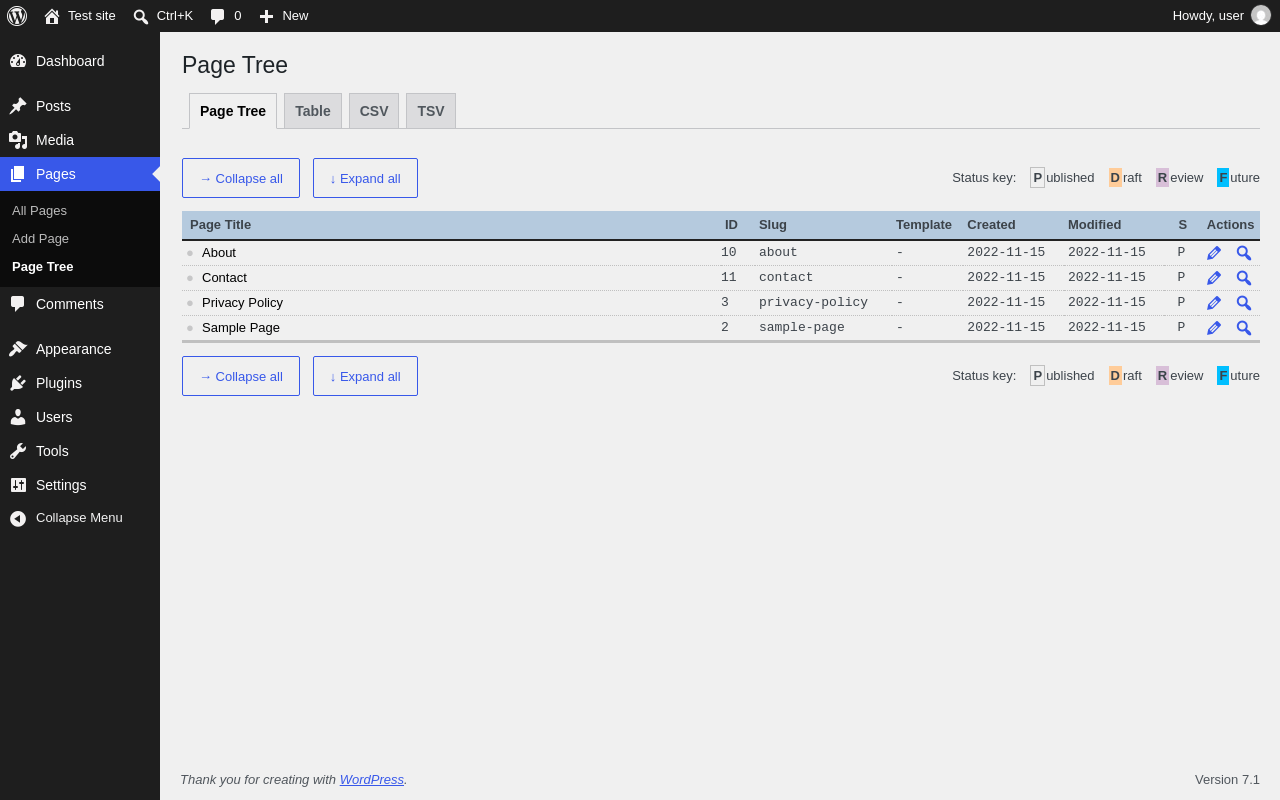Click the edit pencil icon for About

coord(1214,253)
